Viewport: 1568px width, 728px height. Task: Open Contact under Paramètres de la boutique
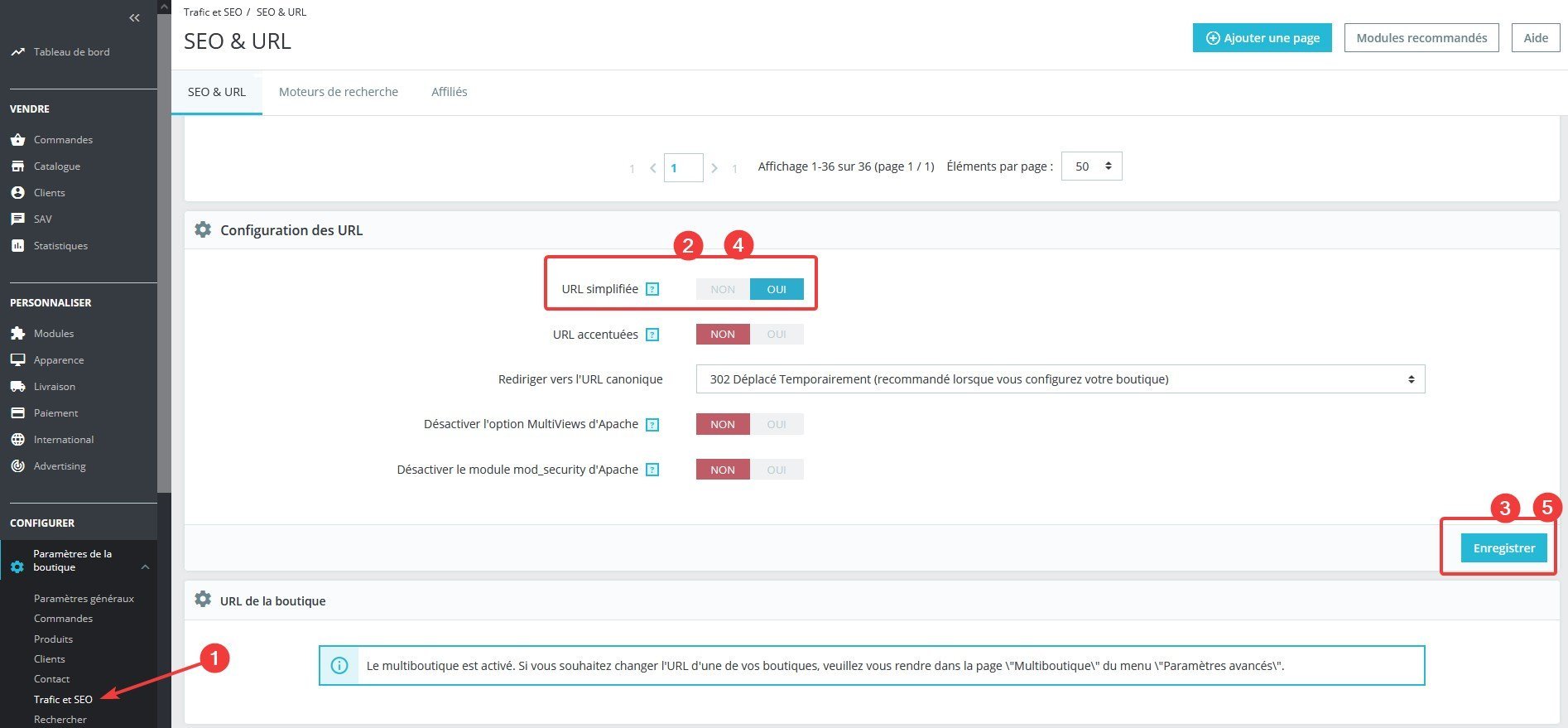tap(51, 679)
